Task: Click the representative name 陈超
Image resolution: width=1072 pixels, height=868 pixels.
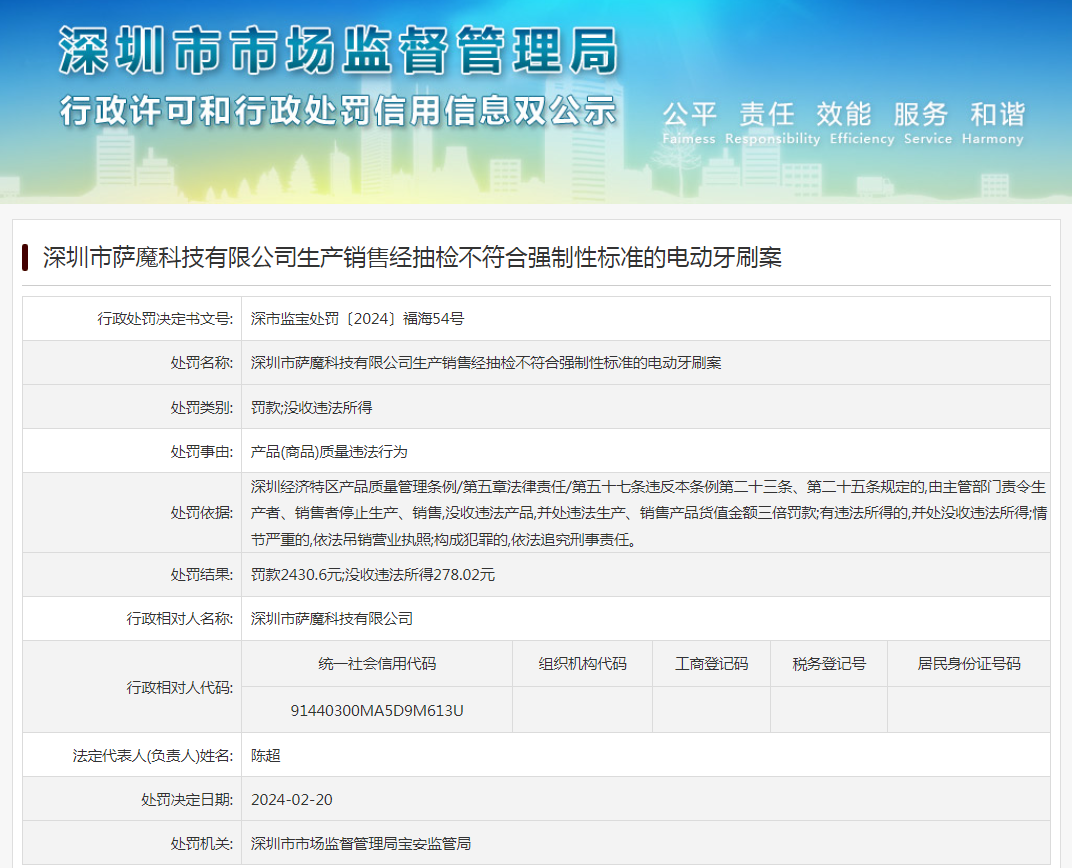Action: (265, 756)
